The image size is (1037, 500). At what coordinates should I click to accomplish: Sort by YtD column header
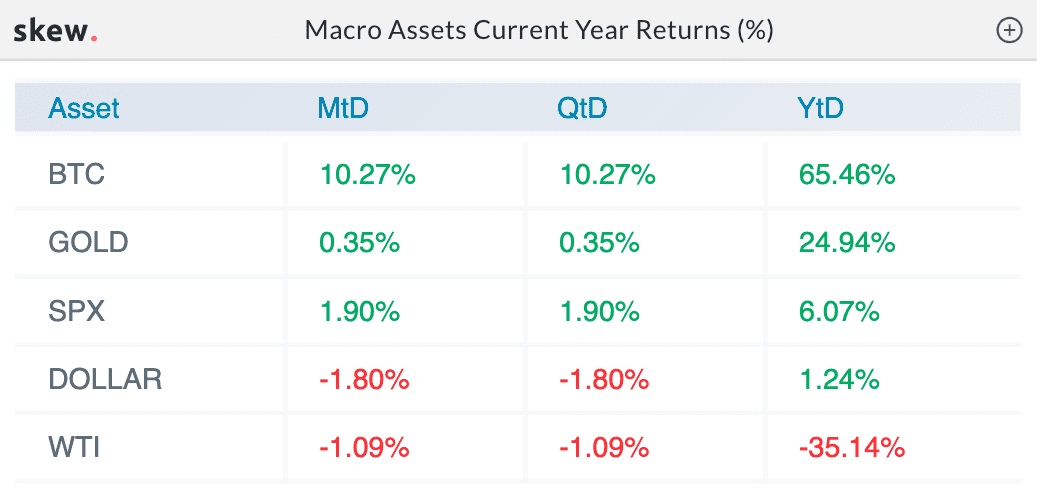(821, 108)
